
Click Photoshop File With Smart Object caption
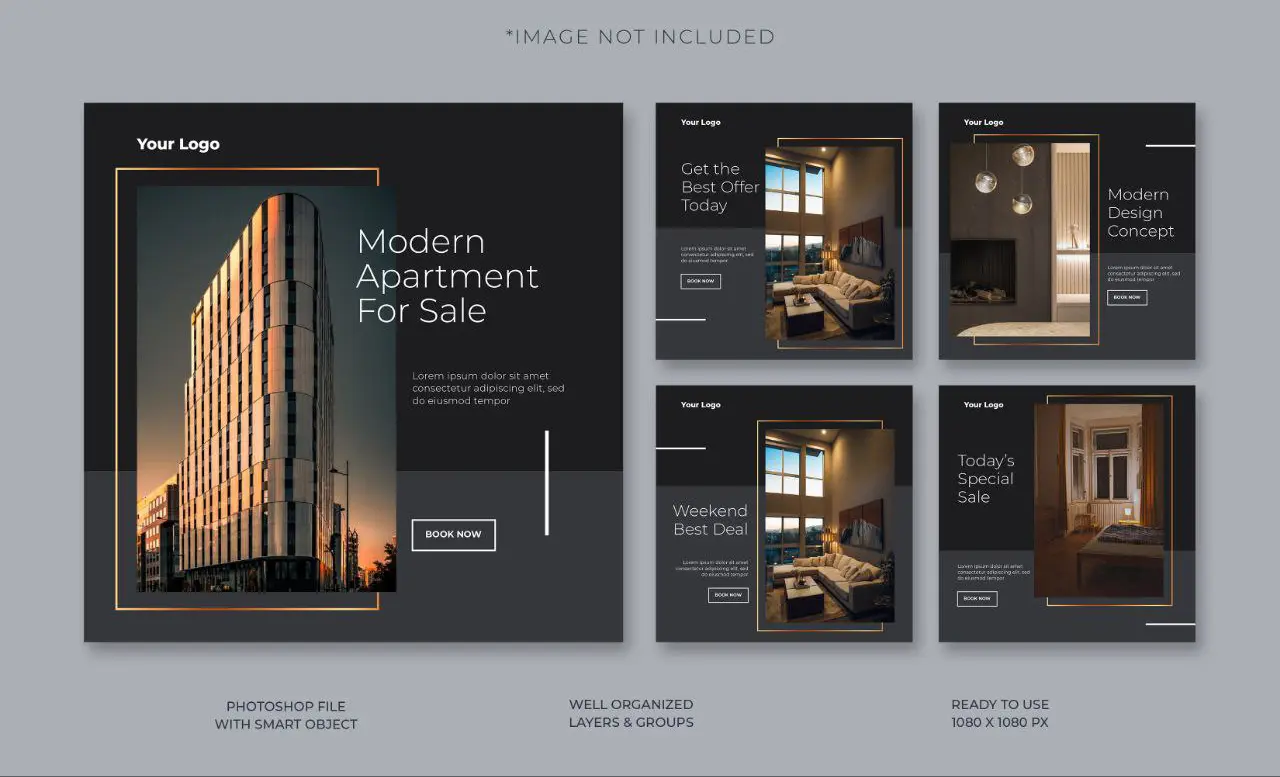(286, 714)
